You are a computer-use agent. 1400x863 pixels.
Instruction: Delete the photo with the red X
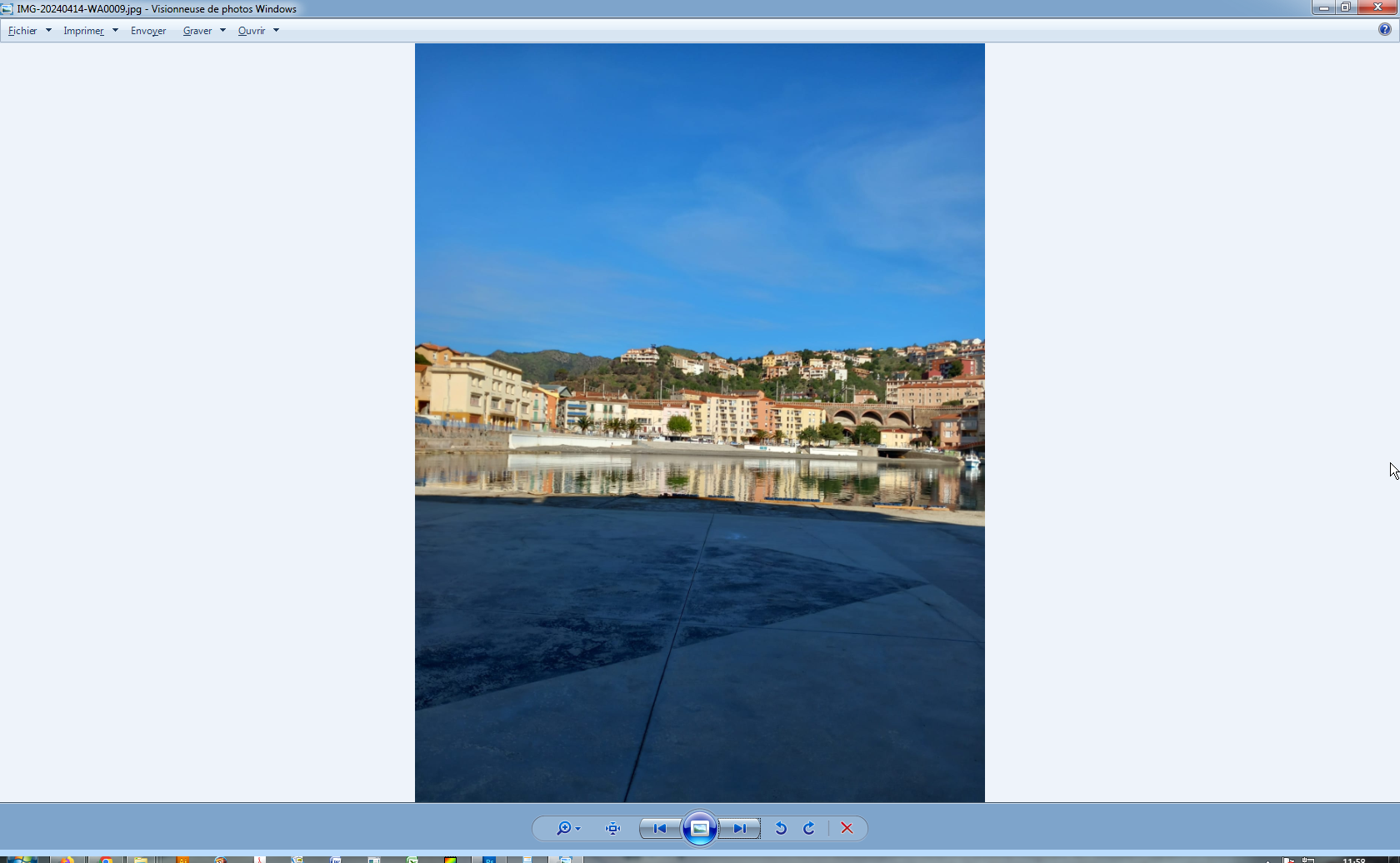coord(847,828)
